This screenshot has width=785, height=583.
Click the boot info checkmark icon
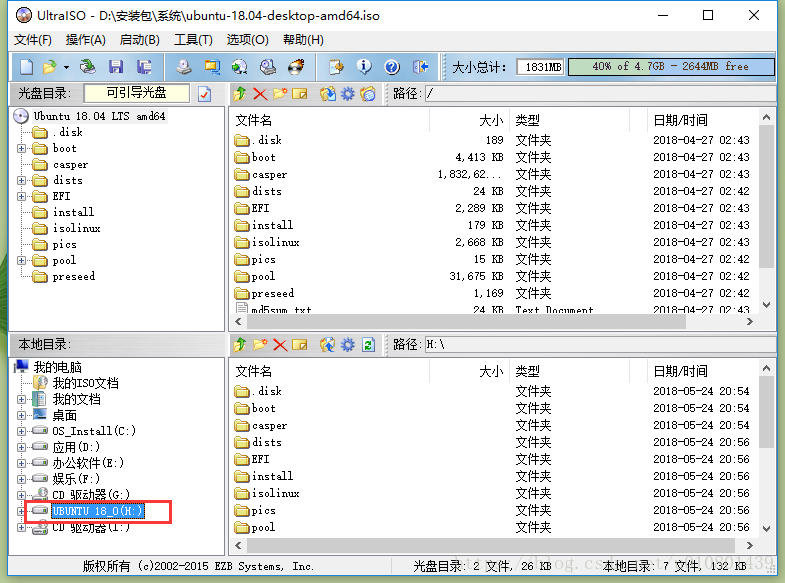point(204,94)
